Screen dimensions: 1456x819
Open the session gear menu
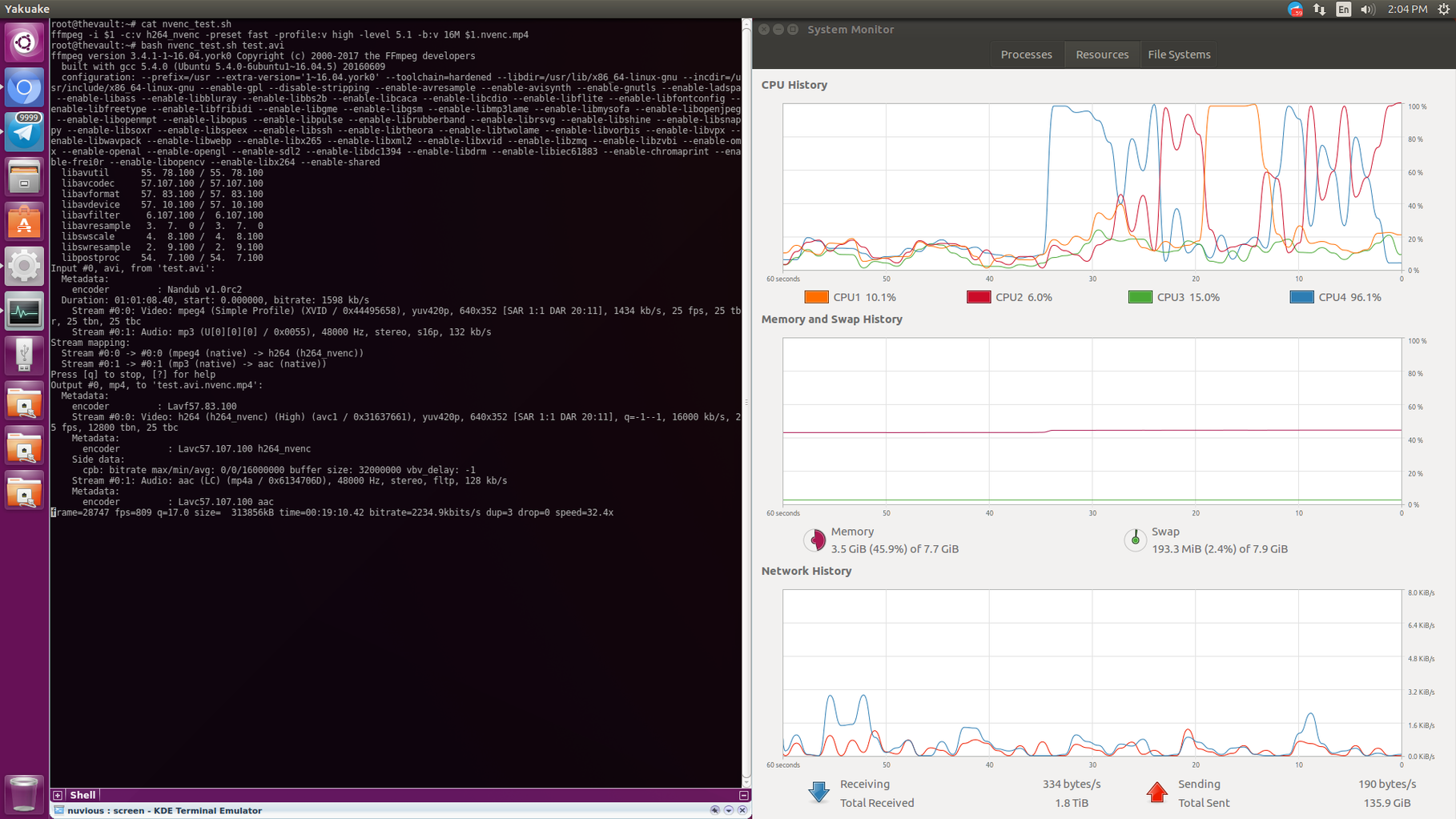[1444, 10]
